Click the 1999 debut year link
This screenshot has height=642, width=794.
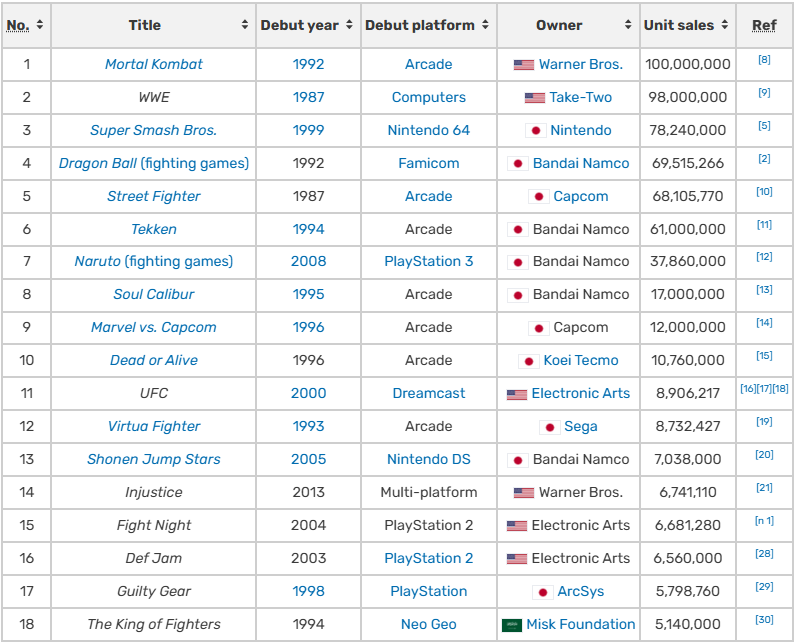pos(308,130)
